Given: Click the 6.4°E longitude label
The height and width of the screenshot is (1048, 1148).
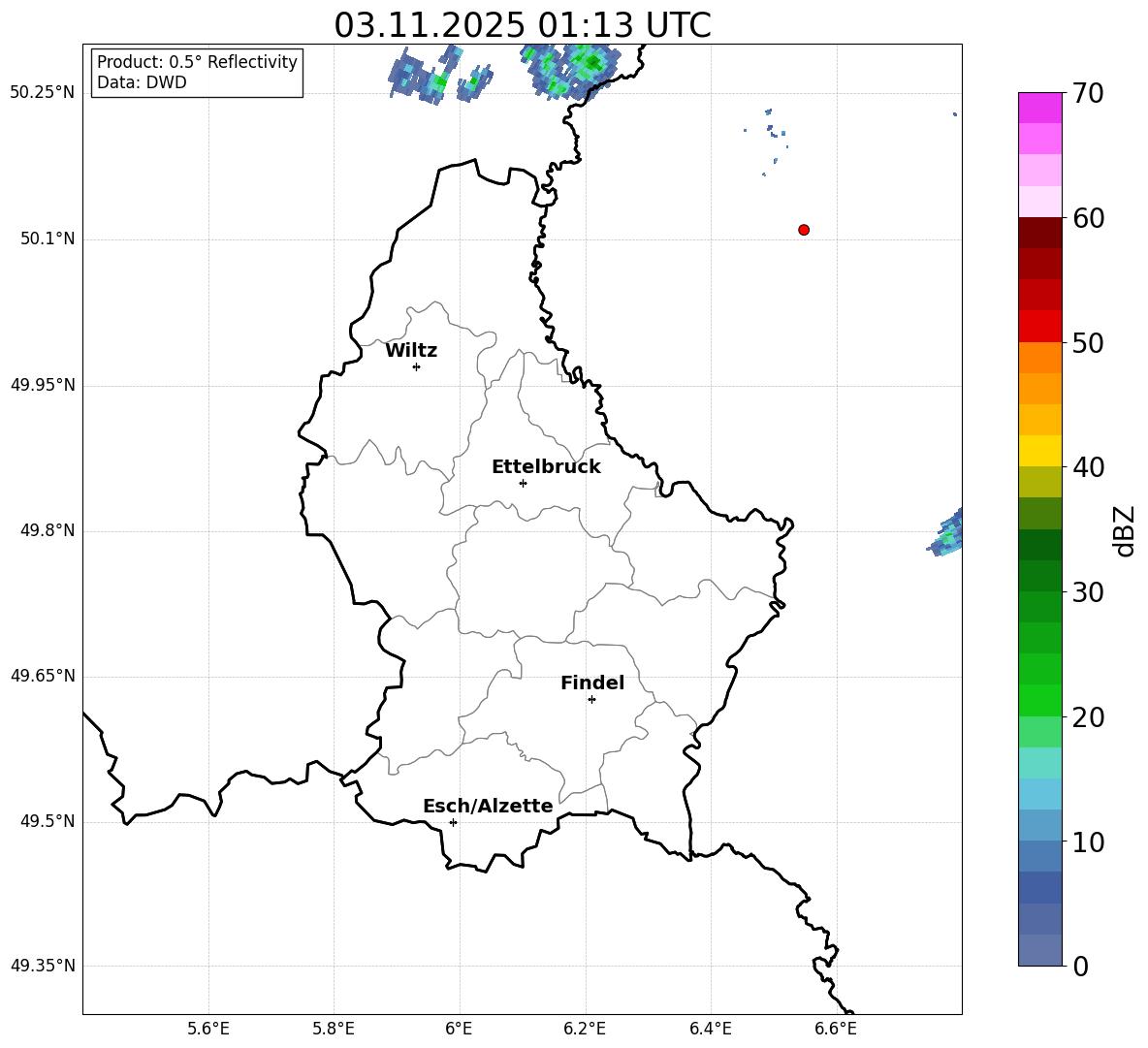Looking at the screenshot, I should click(x=710, y=1029).
